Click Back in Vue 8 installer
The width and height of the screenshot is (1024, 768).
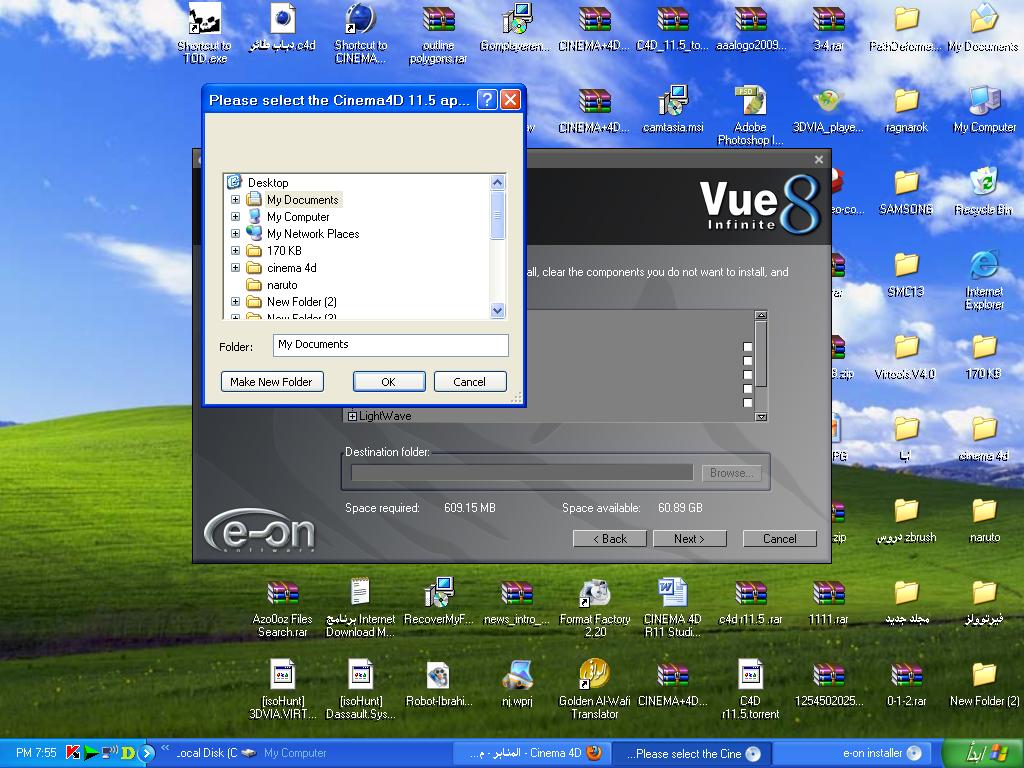[609, 538]
